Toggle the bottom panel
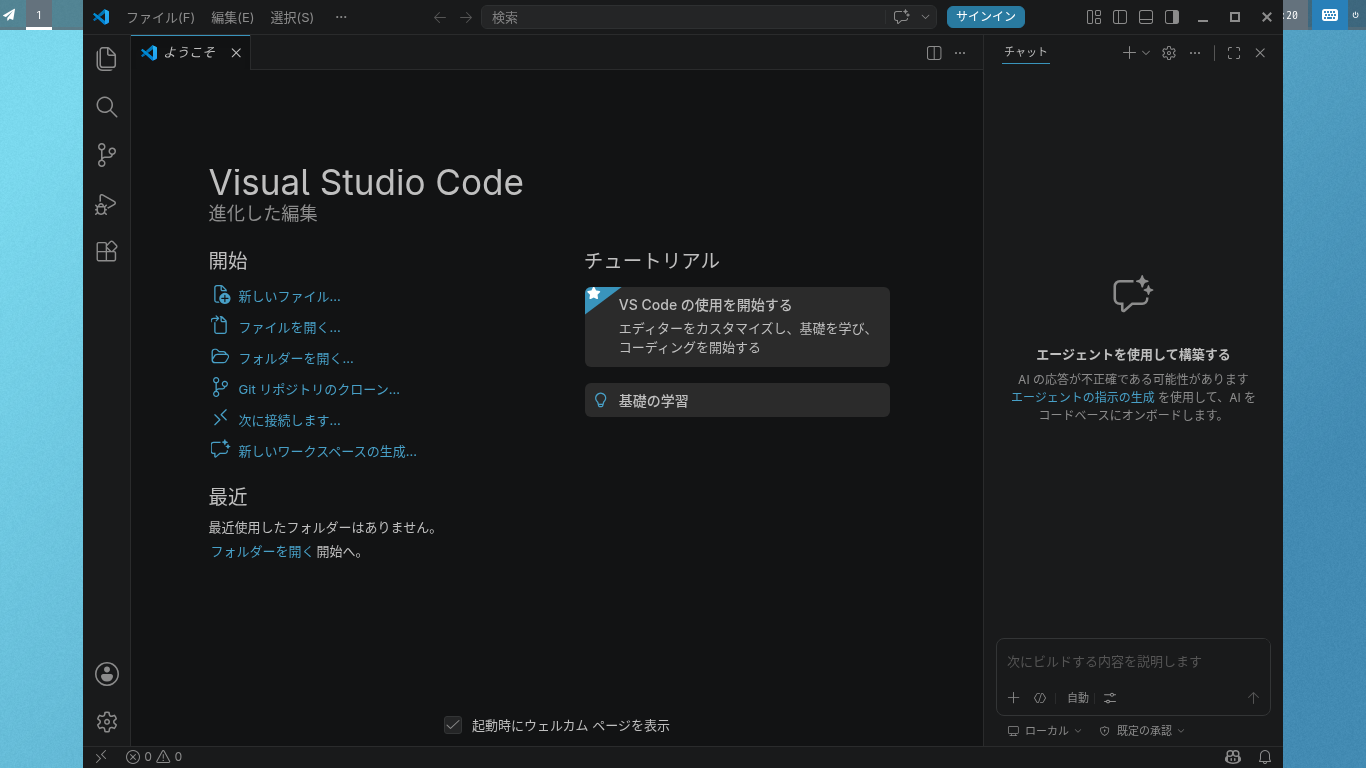Viewport: 1366px width, 768px height. point(1146,17)
